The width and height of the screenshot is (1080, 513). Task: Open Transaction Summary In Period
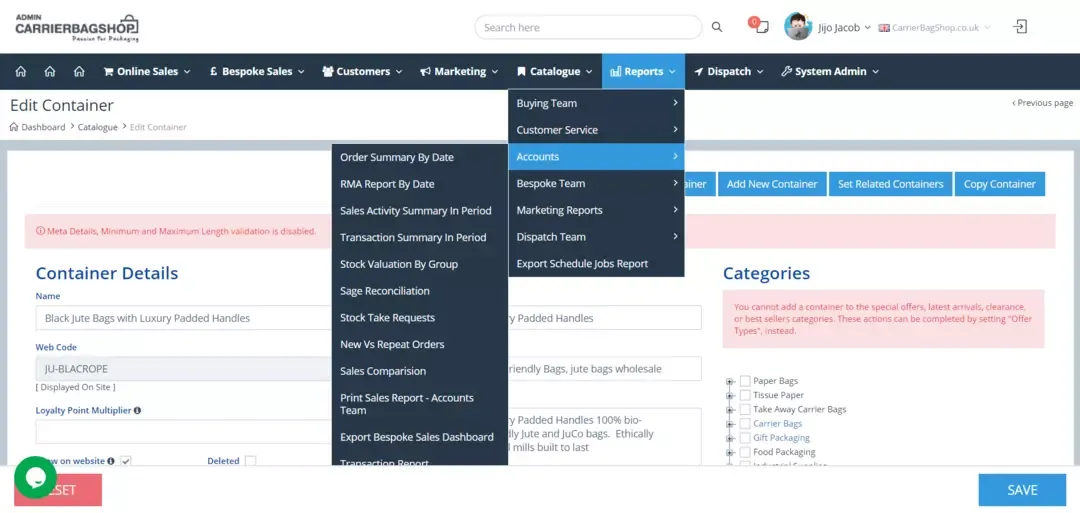click(419, 238)
